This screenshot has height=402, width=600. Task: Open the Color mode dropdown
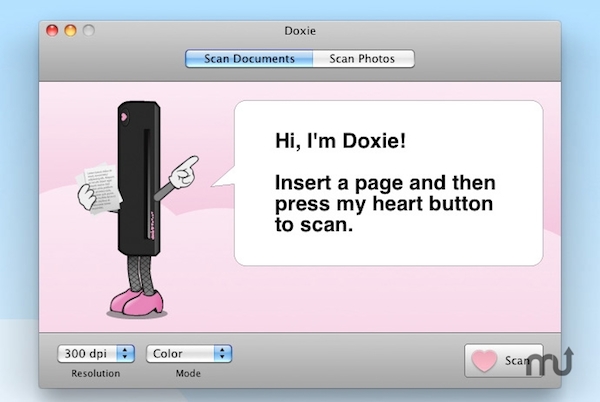point(189,353)
